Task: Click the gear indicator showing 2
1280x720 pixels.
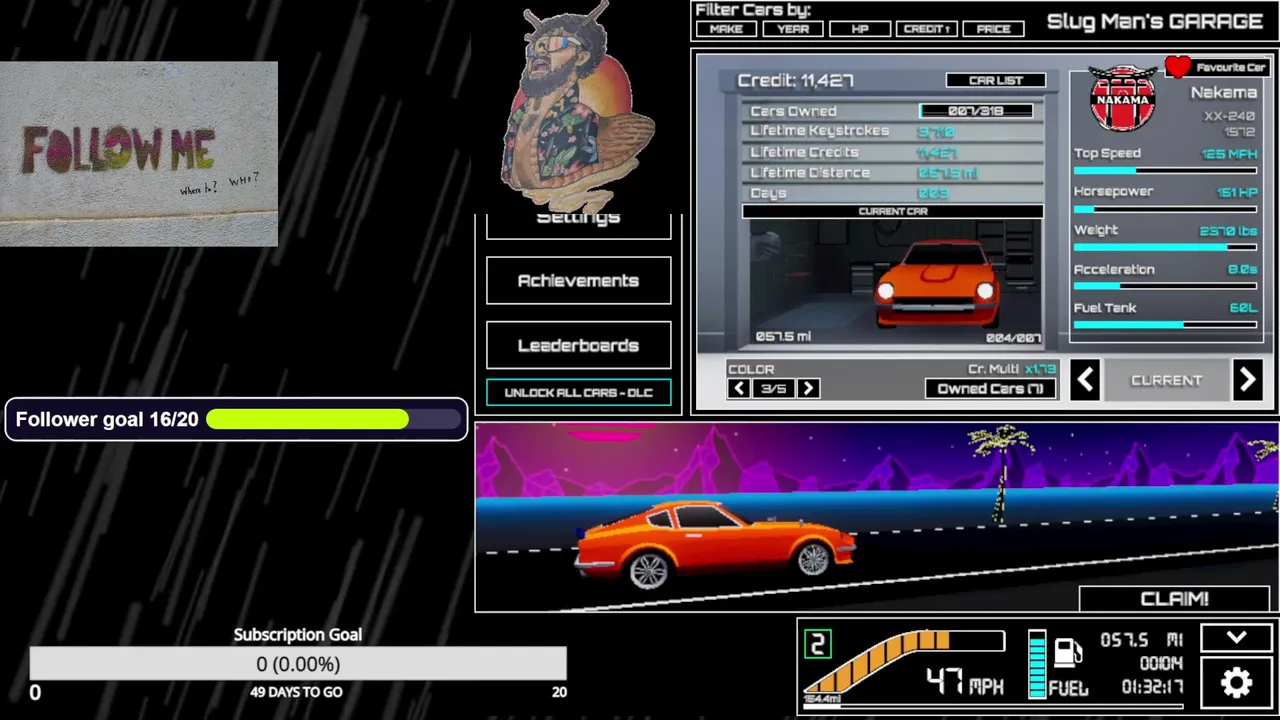Action: (817, 645)
